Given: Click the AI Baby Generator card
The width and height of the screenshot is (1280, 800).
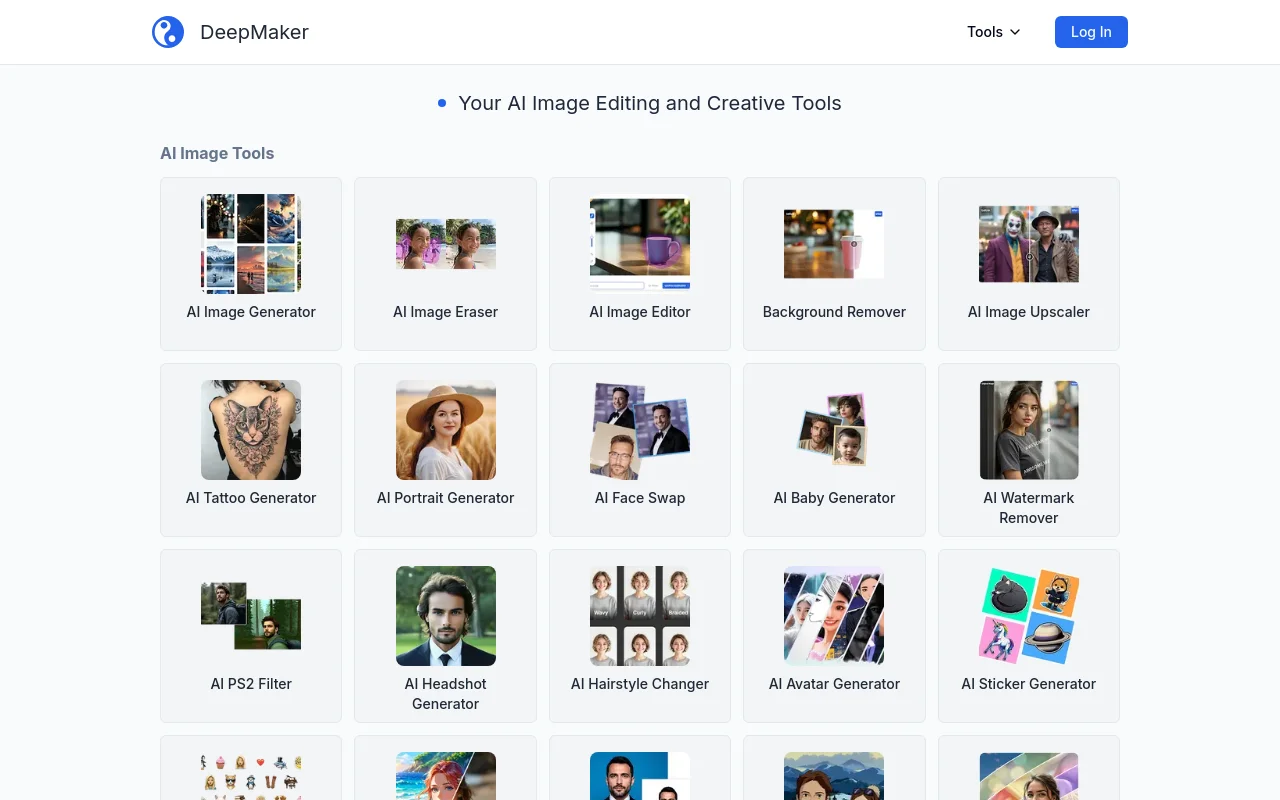Looking at the screenshot, I should [x=834, y=450].
